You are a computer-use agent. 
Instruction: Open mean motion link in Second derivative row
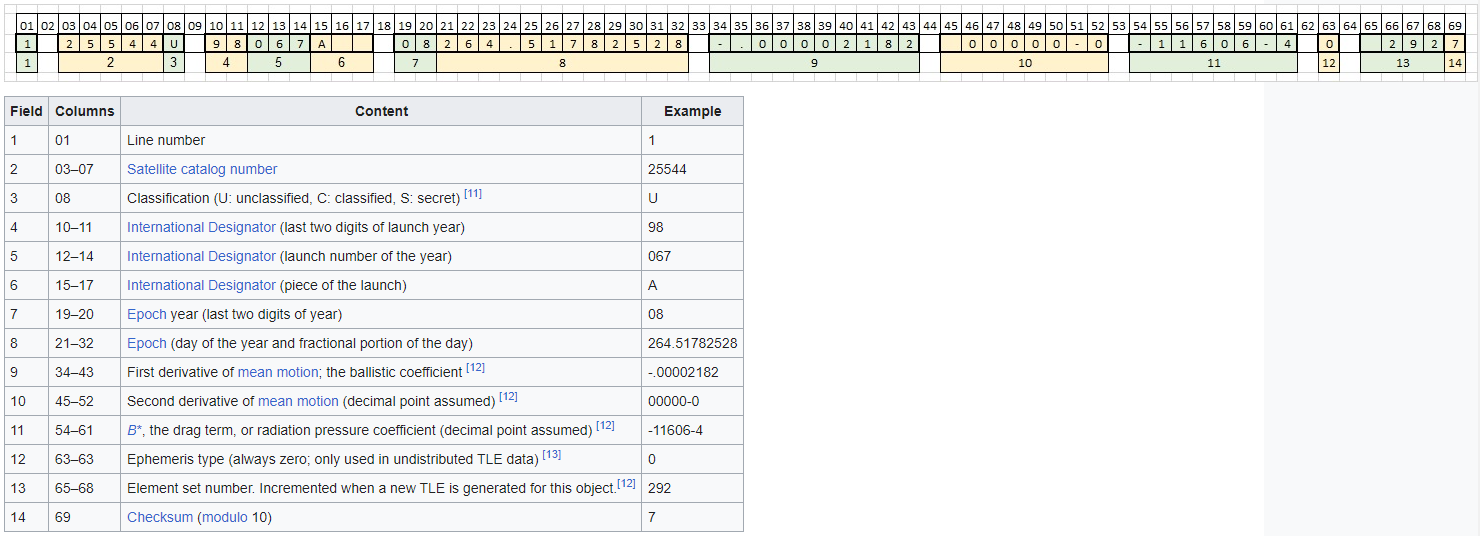(x=298, y=401)
